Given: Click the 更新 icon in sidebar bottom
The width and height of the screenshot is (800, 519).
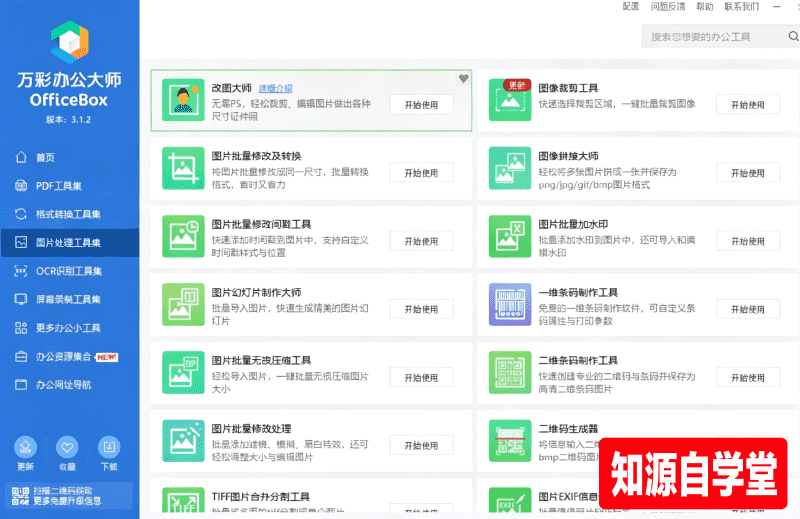Looking at the screenshot, I should [26, 448].
